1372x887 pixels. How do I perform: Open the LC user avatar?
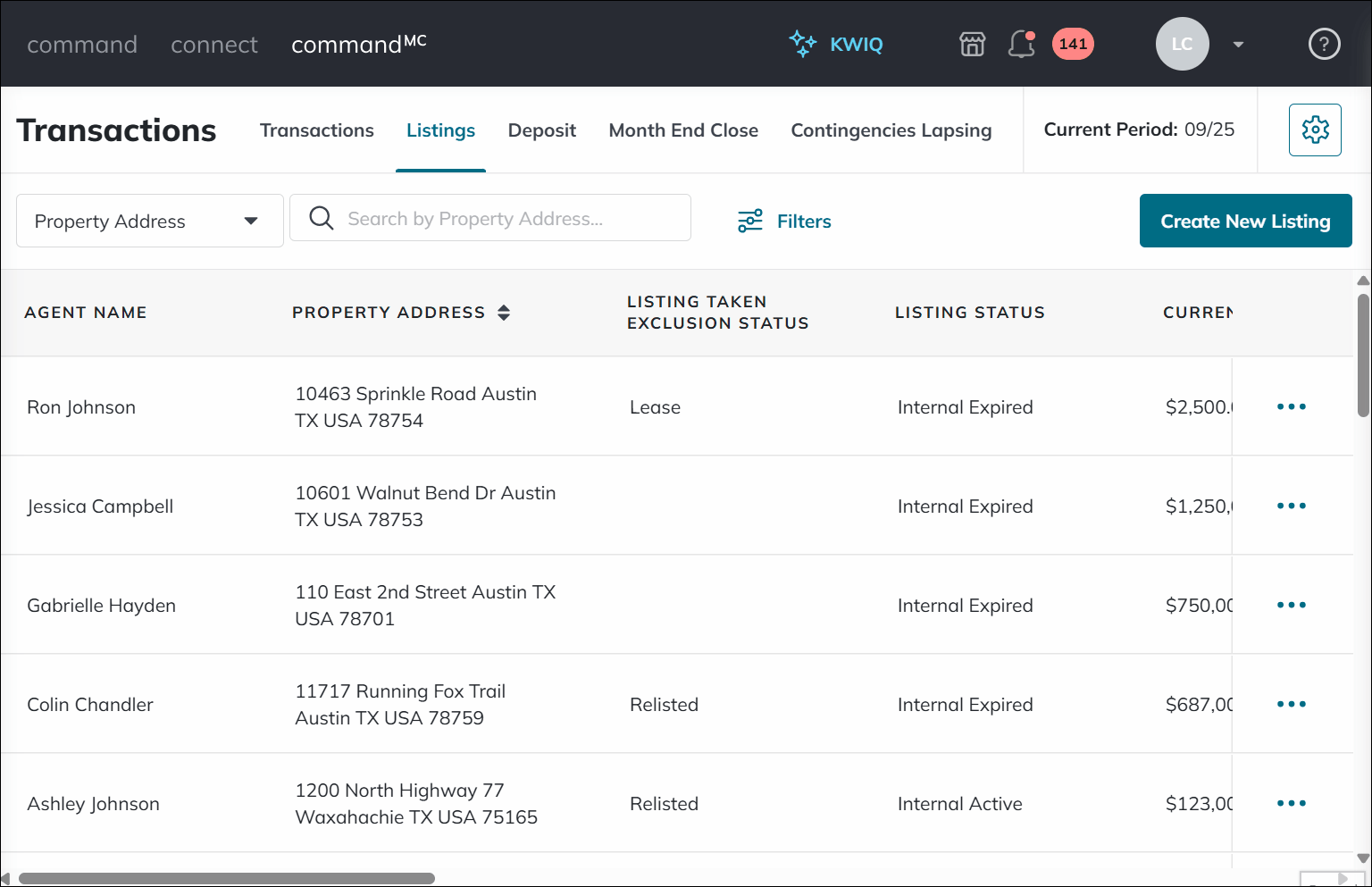pyautogui.click(x=1182, y=44)
